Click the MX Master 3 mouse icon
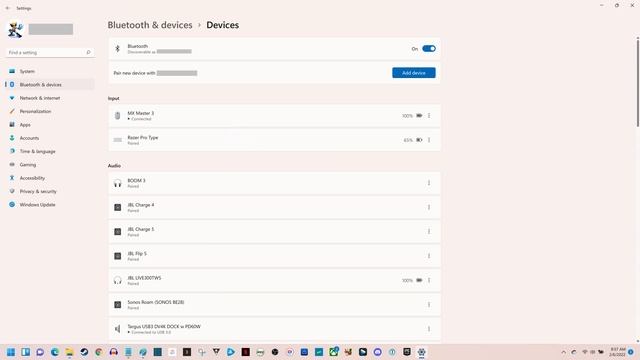 coord(118,116)
